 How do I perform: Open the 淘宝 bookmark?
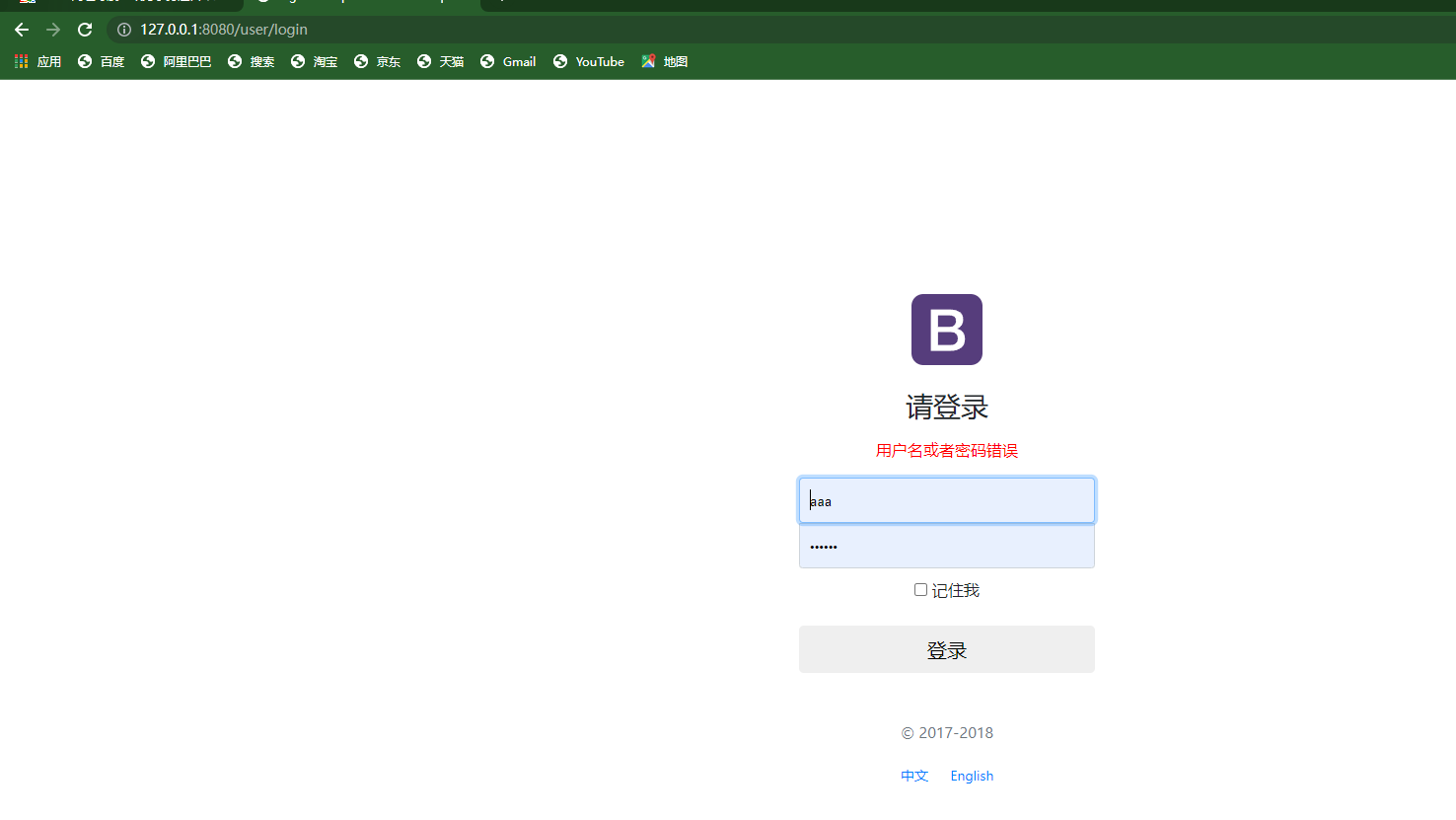(x=324, y=61)
